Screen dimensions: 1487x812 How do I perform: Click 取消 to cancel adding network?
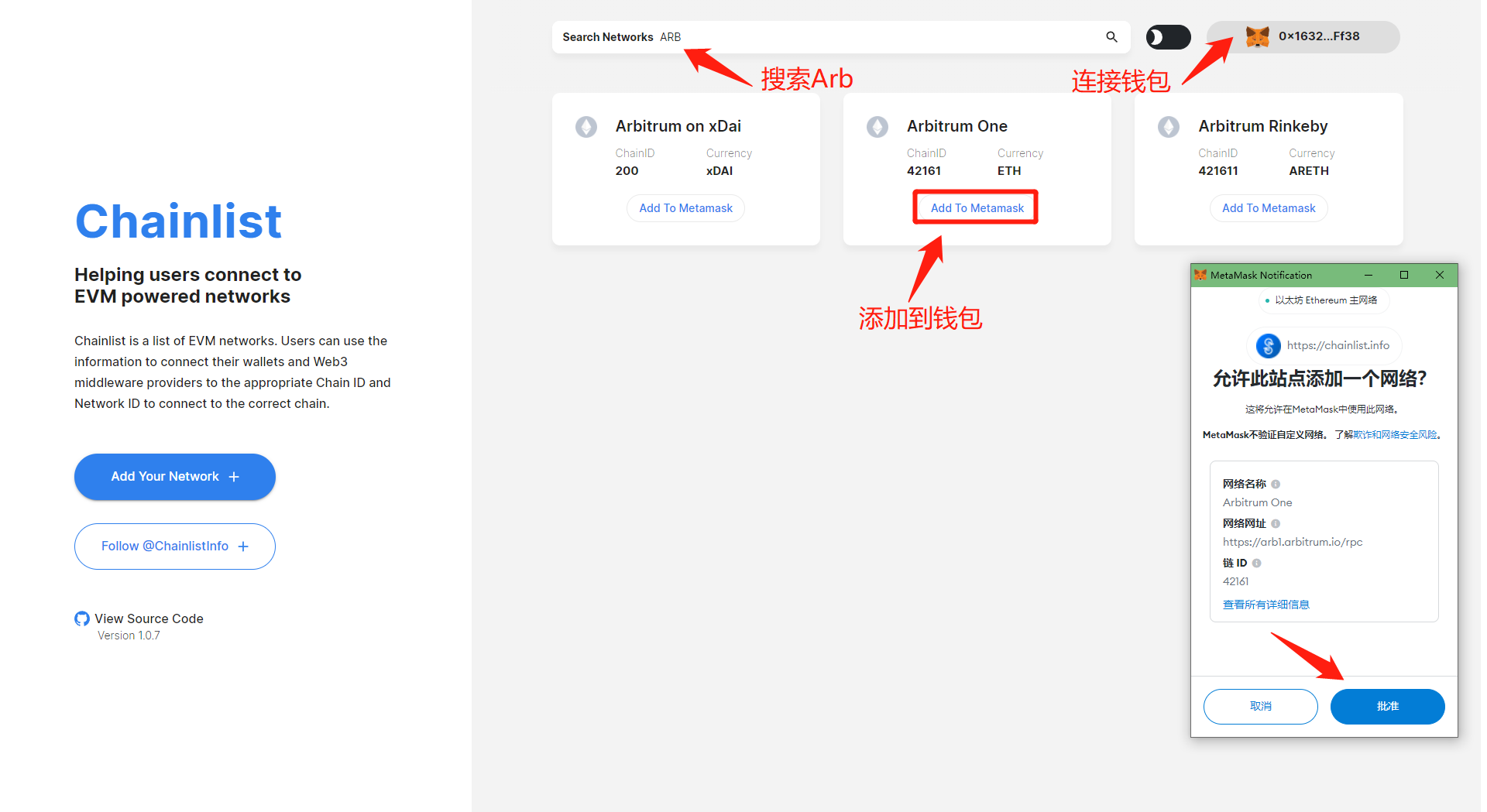point(1261,707)
